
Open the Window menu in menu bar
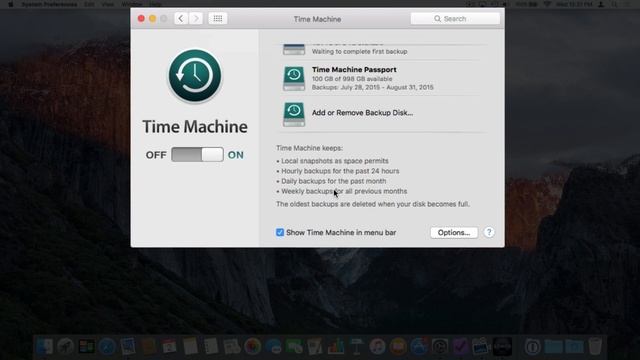(x=131, y=4)
